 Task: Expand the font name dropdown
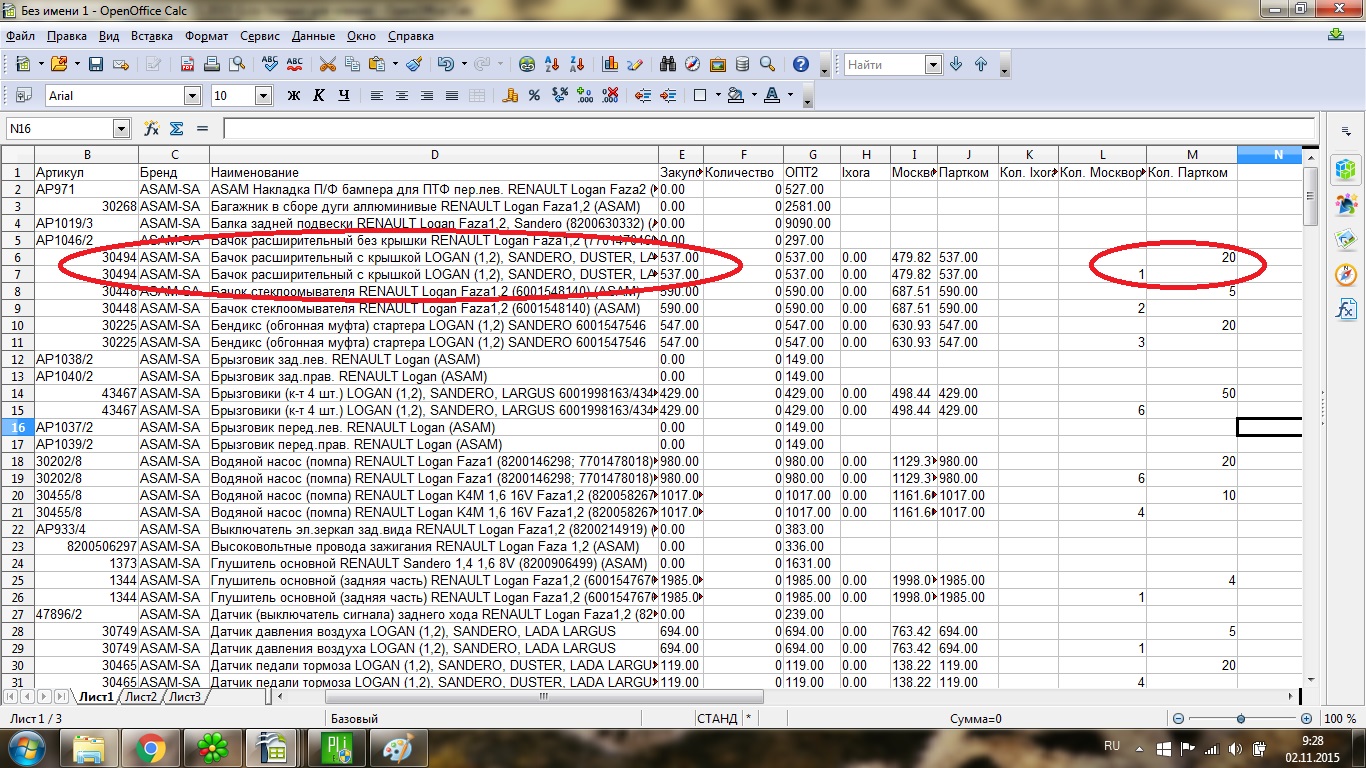coord(192,96)
